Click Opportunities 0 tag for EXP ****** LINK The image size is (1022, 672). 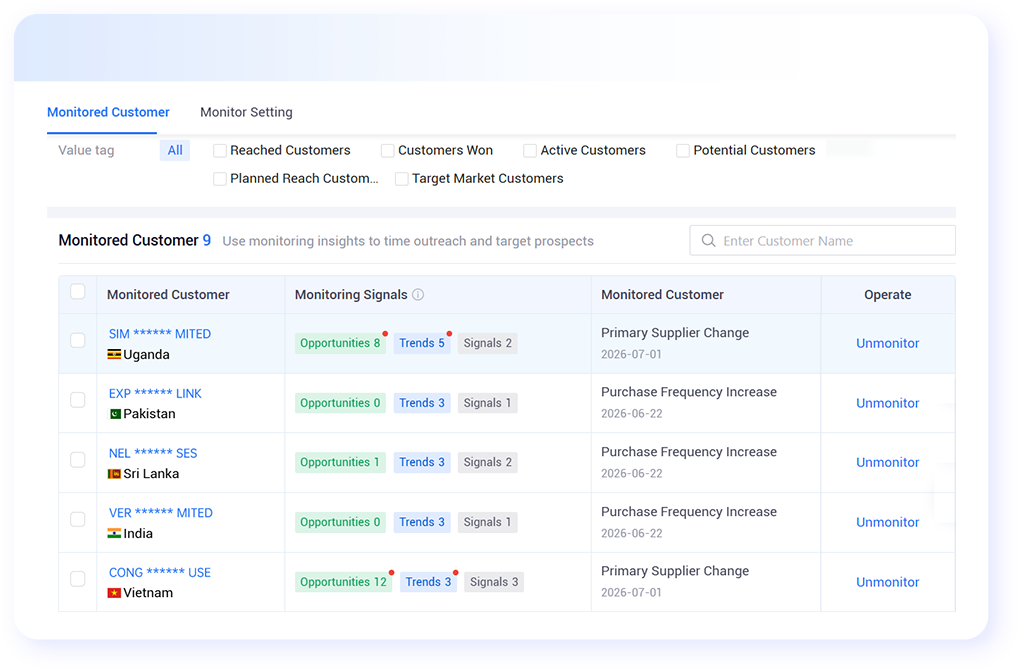pos(340,403)
